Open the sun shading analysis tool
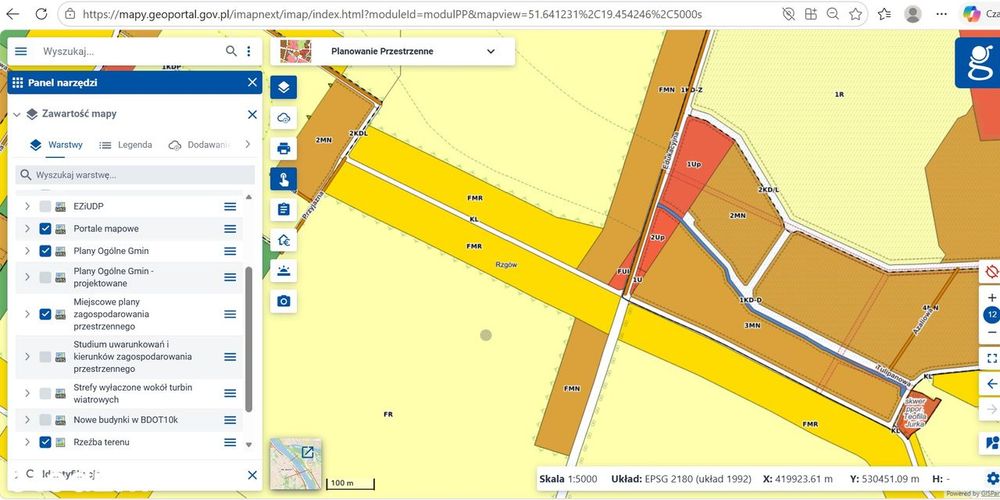This screenshot has height=500, width=1000. click(283, 270)
